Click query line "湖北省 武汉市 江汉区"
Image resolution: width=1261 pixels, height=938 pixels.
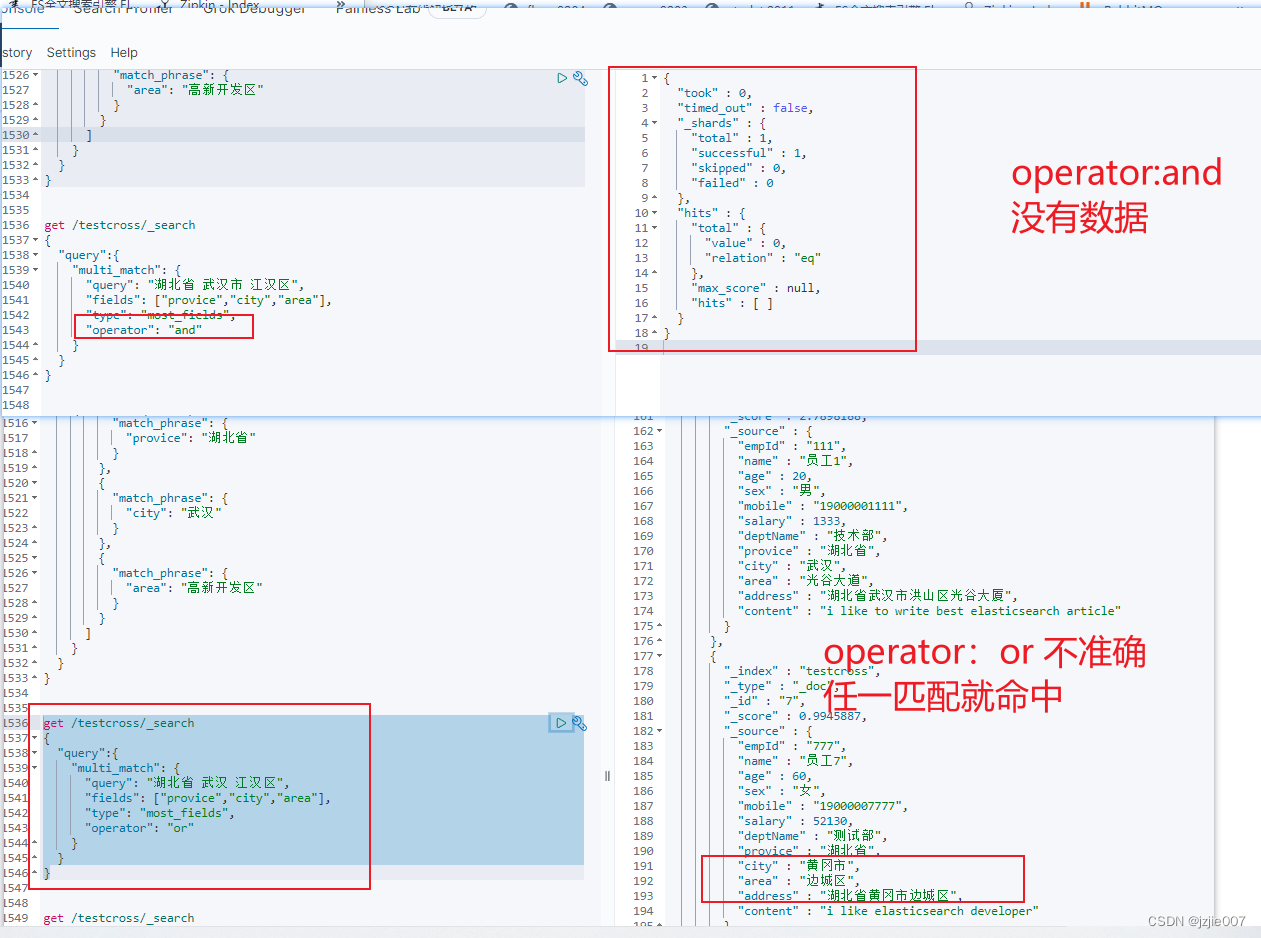(x=195, y=285)
